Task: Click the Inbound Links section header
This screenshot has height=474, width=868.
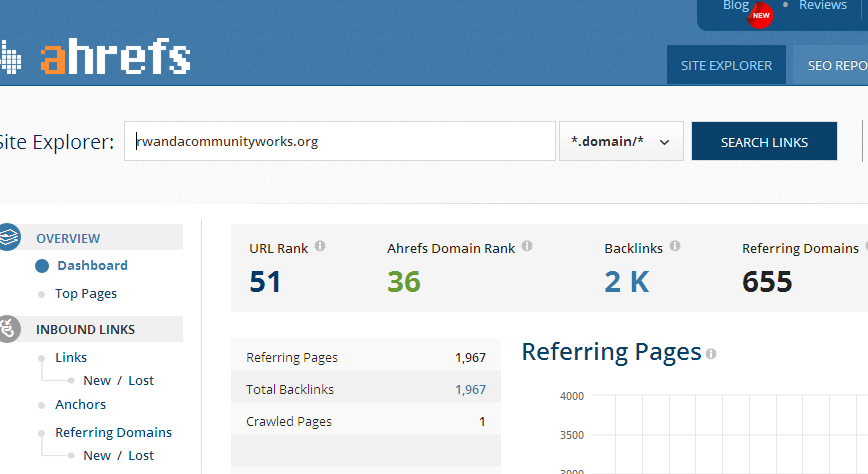Action: tap(85, 329)
